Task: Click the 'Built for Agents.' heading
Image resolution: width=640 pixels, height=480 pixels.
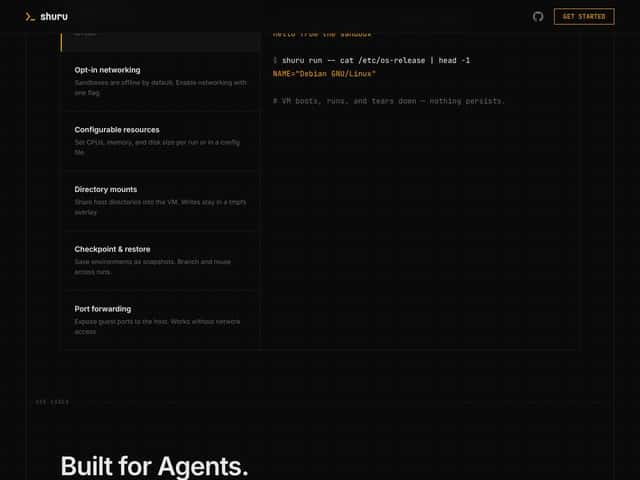Action: [154, 466]
